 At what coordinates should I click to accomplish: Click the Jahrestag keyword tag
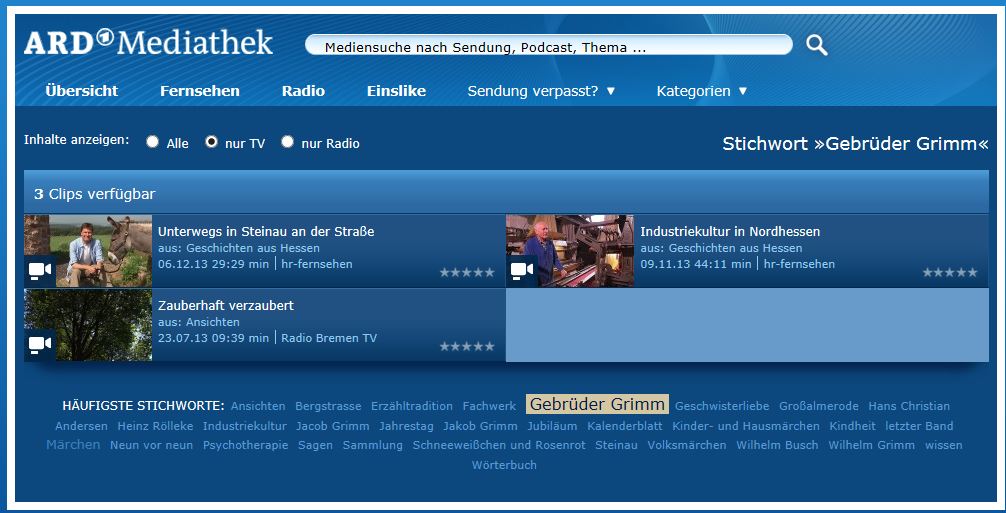406,426
